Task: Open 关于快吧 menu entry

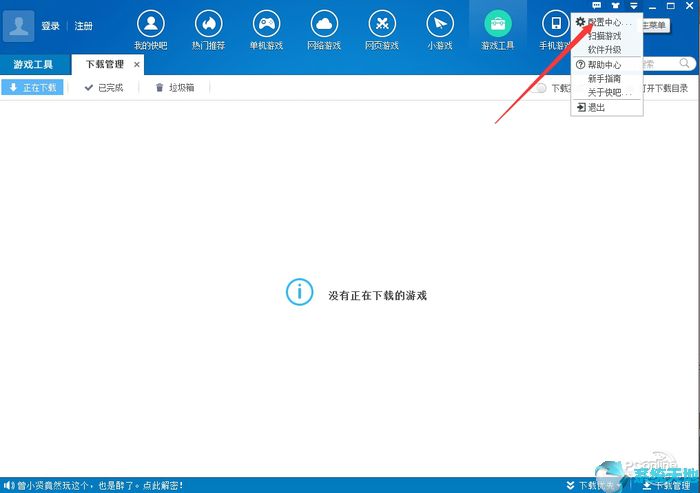Action: (x=607, y=92)
